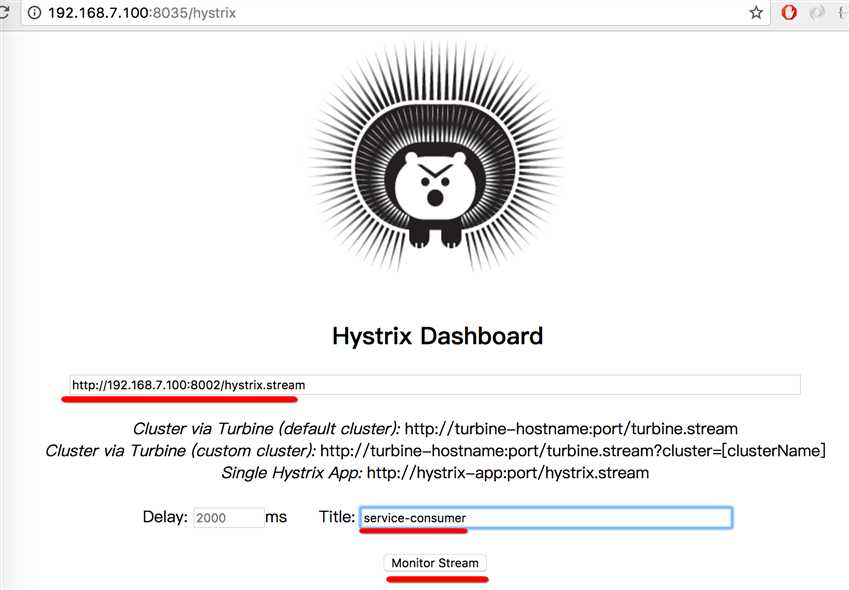The image size is (849, 590).
Task: Click the gray extension icon beside Opera
Action: pos(817,12)
